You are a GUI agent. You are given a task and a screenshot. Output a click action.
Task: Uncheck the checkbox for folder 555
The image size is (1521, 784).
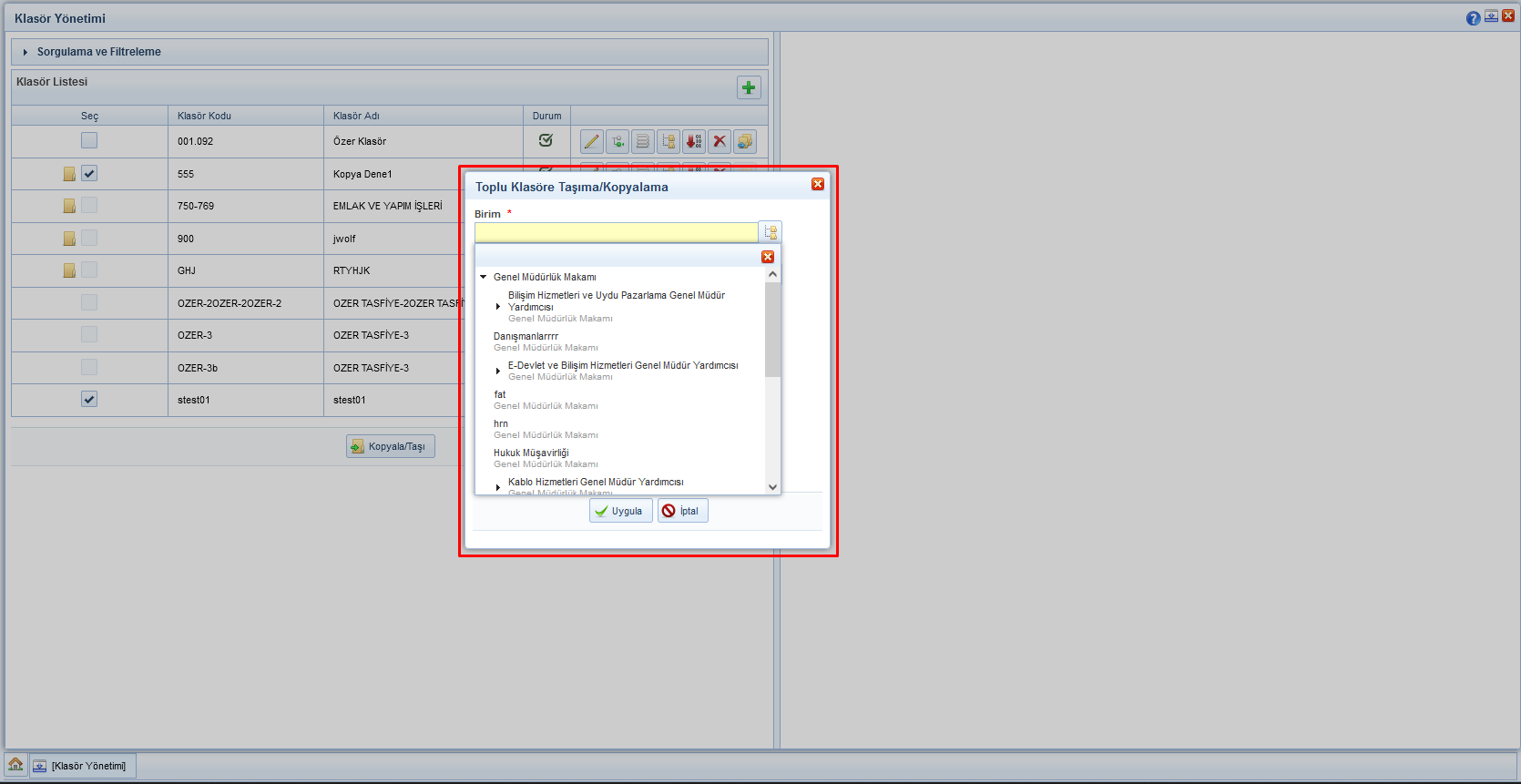click(x=89, y=173)
